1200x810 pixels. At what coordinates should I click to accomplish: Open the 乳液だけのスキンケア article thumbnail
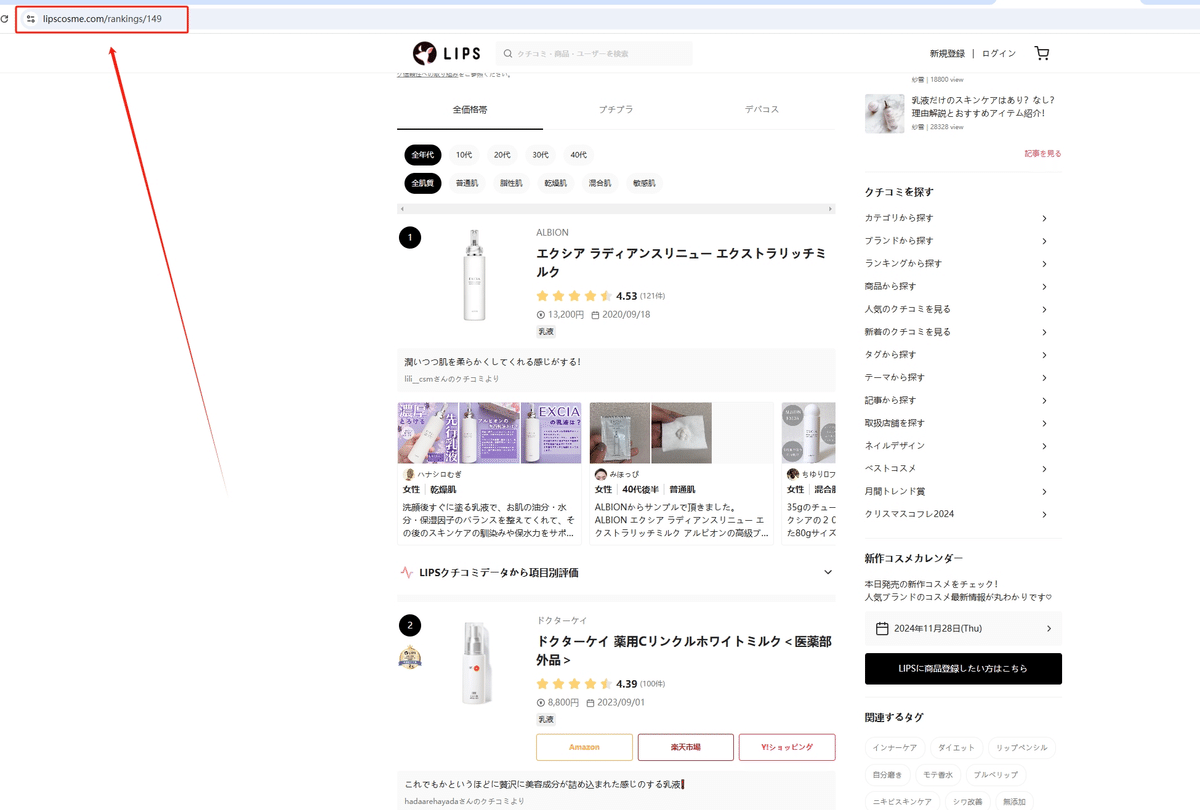coord(885,113)
